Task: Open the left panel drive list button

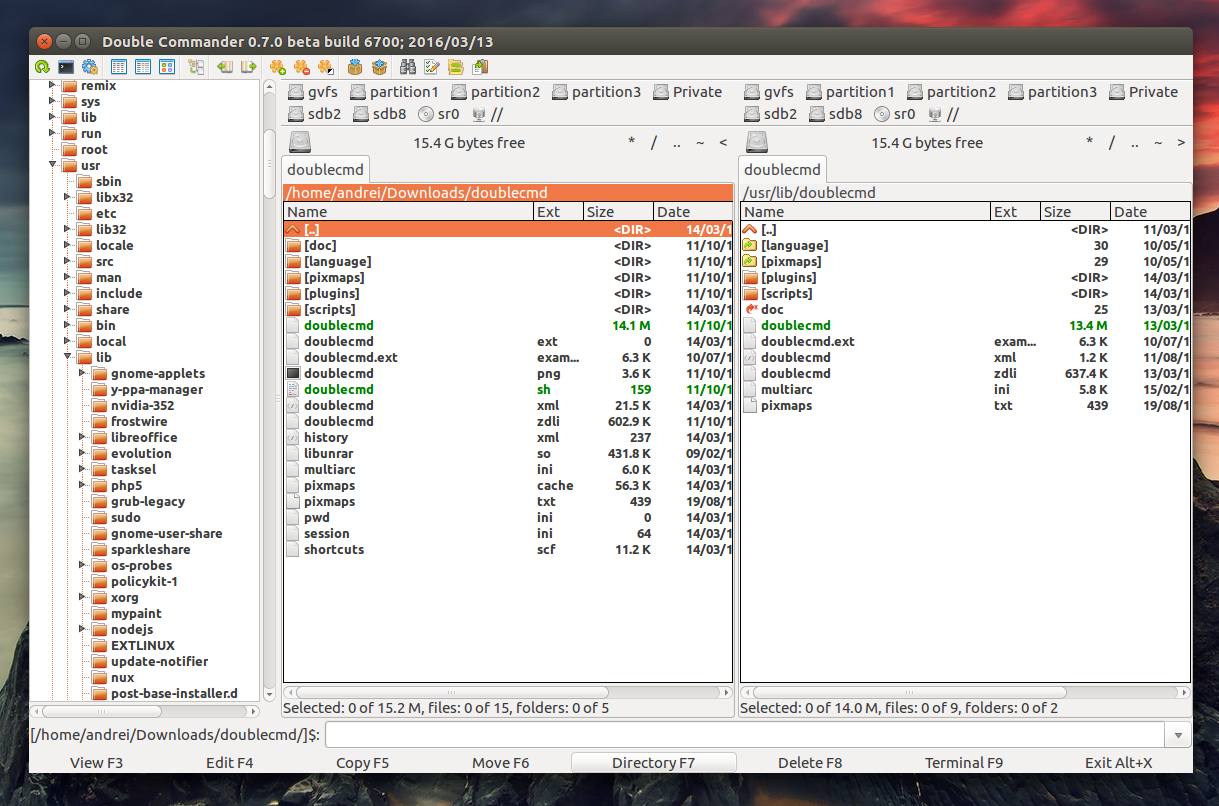Action: point(299,143)
